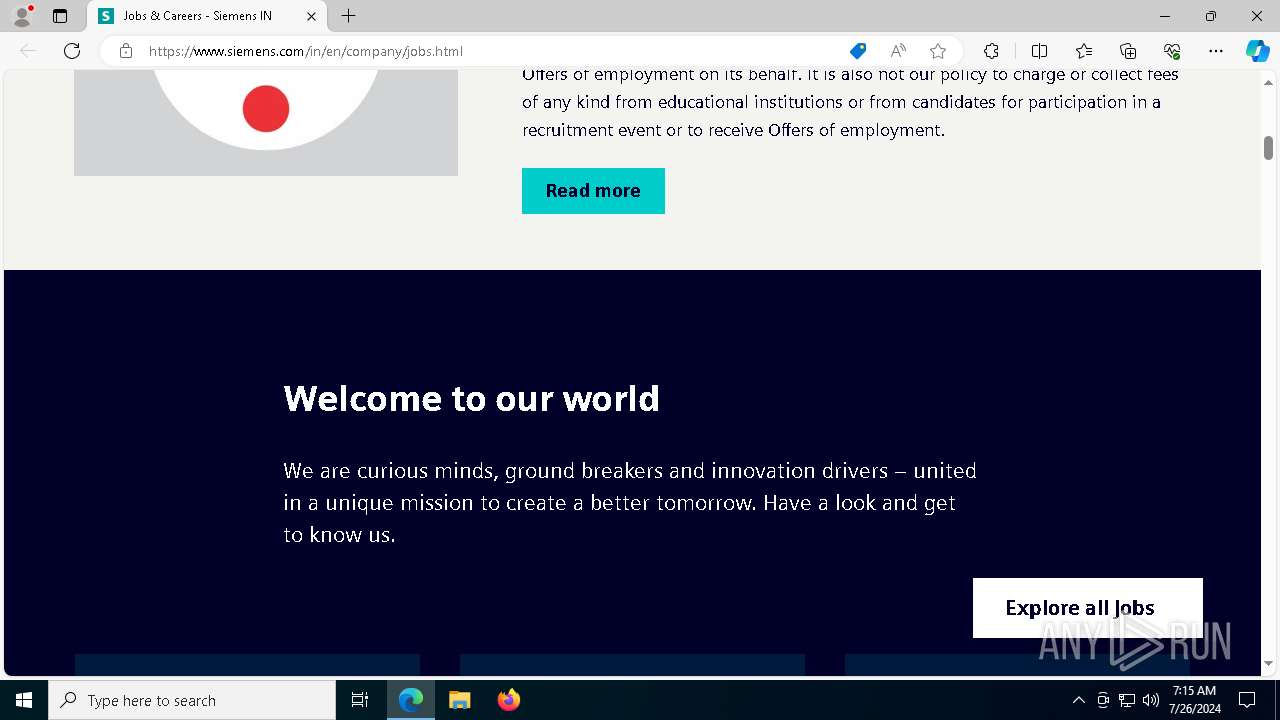
Task: Click the site information lock icon
Action: [126, 51]
